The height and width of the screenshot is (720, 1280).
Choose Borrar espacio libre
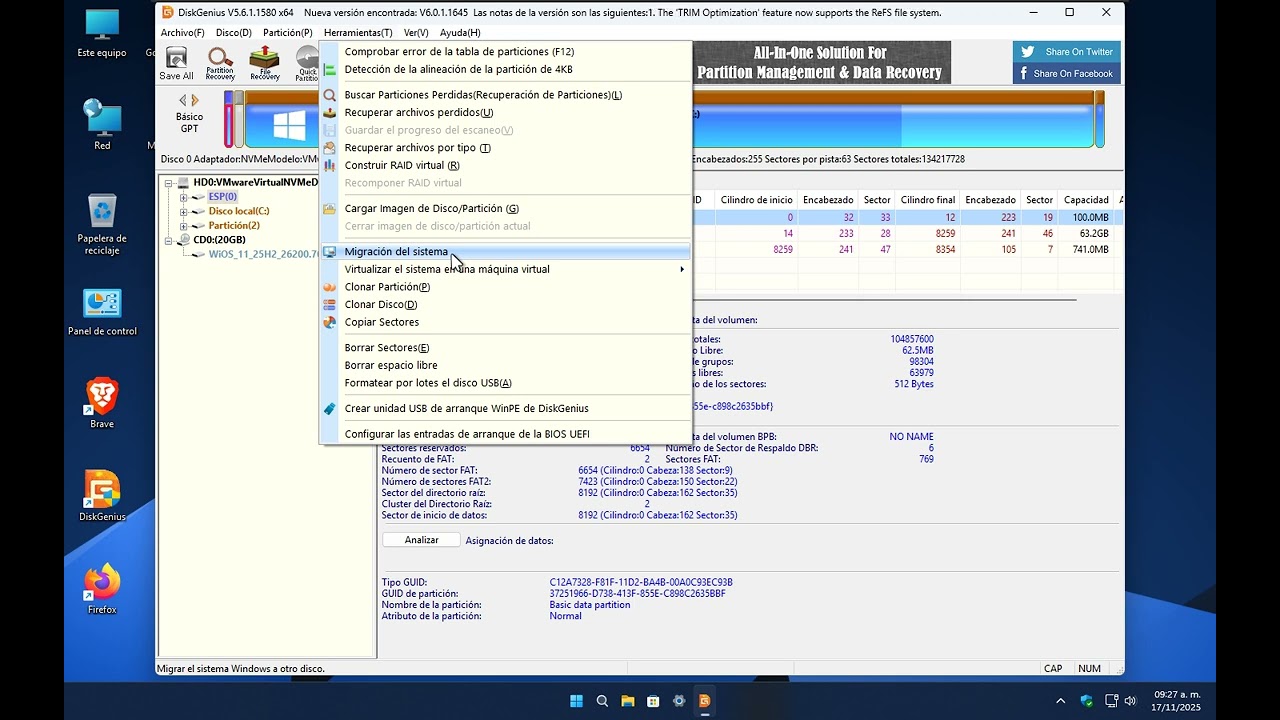tap(505, 366)
